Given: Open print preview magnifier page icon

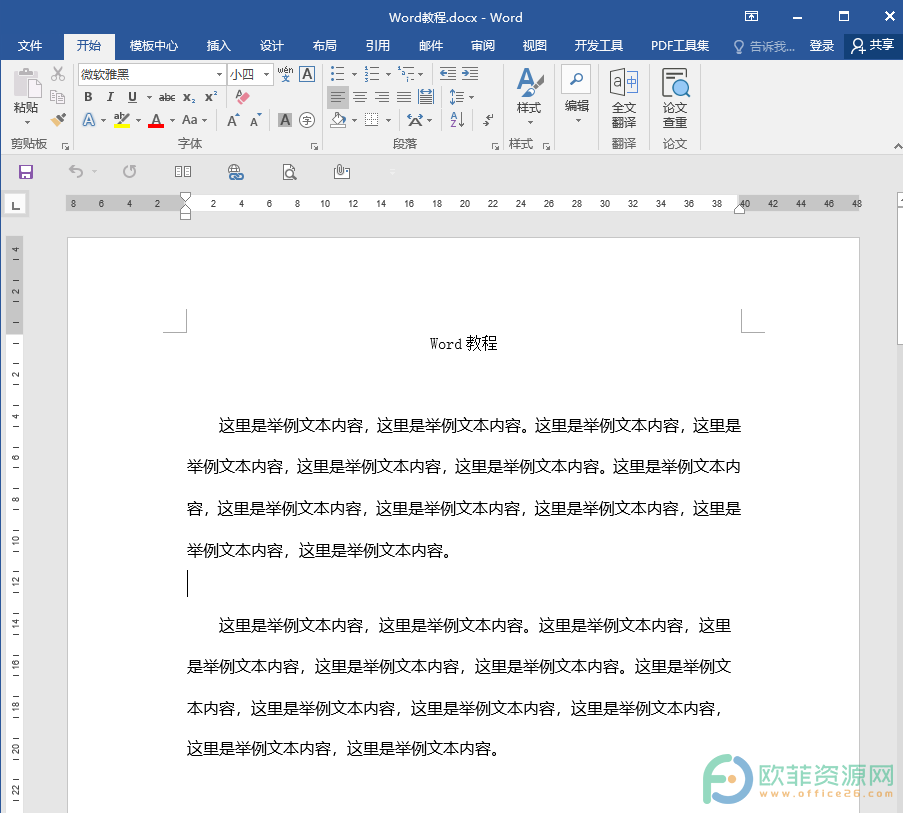Looking at the screenshot, I should coord(289,172).
